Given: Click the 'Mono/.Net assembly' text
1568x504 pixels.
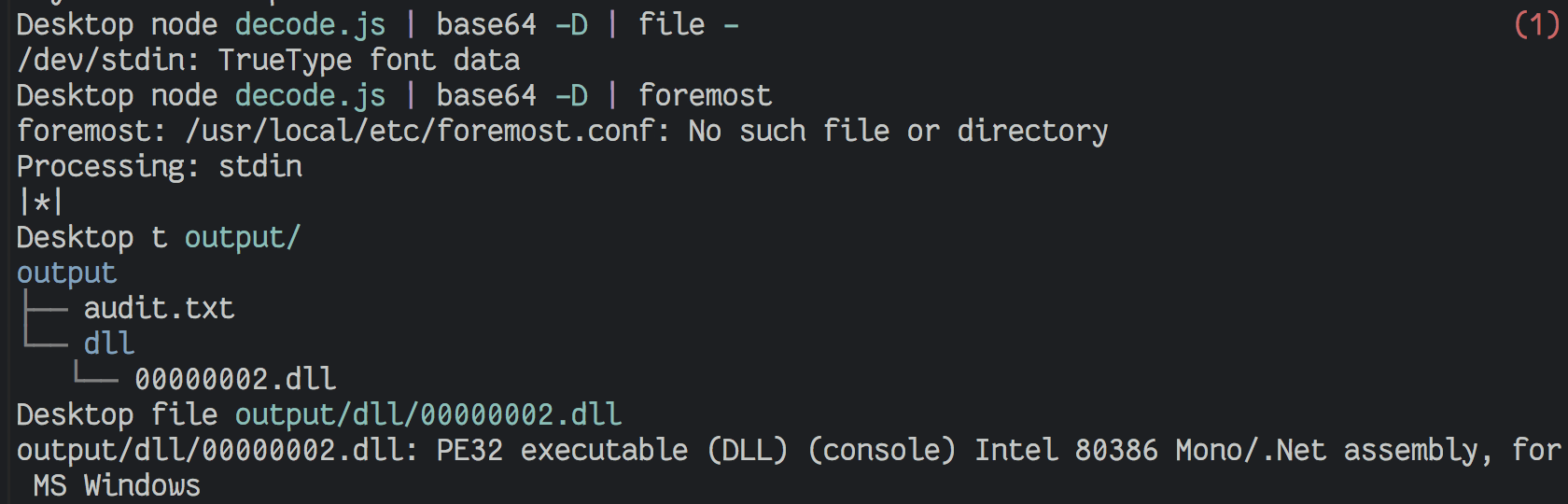Looking at the screenshot, I should pos(1325,450).
